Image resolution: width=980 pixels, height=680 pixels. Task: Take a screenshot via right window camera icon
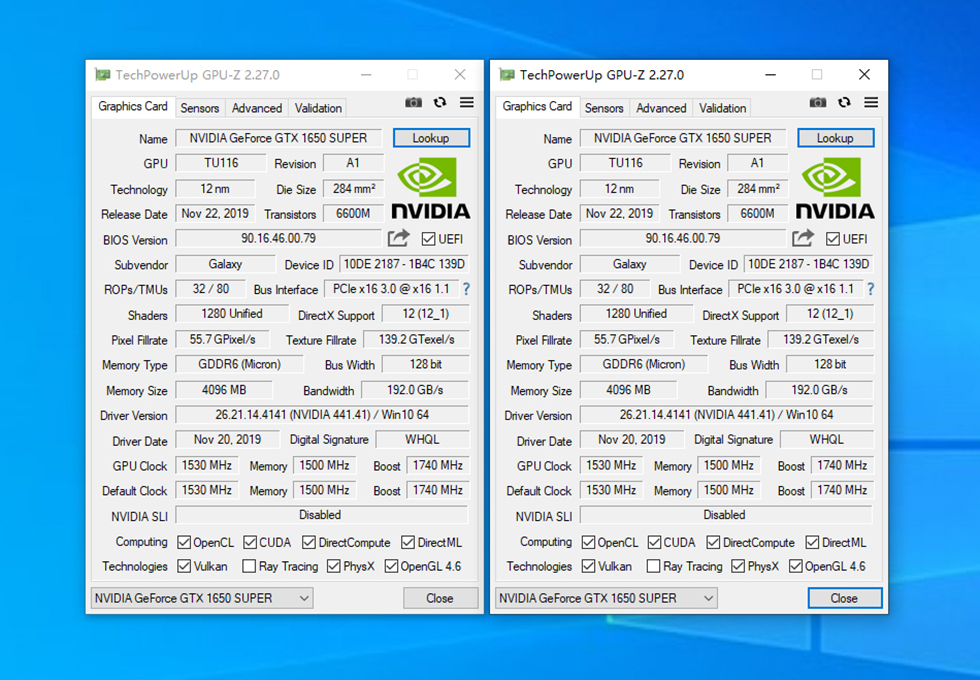coord(818,102)
